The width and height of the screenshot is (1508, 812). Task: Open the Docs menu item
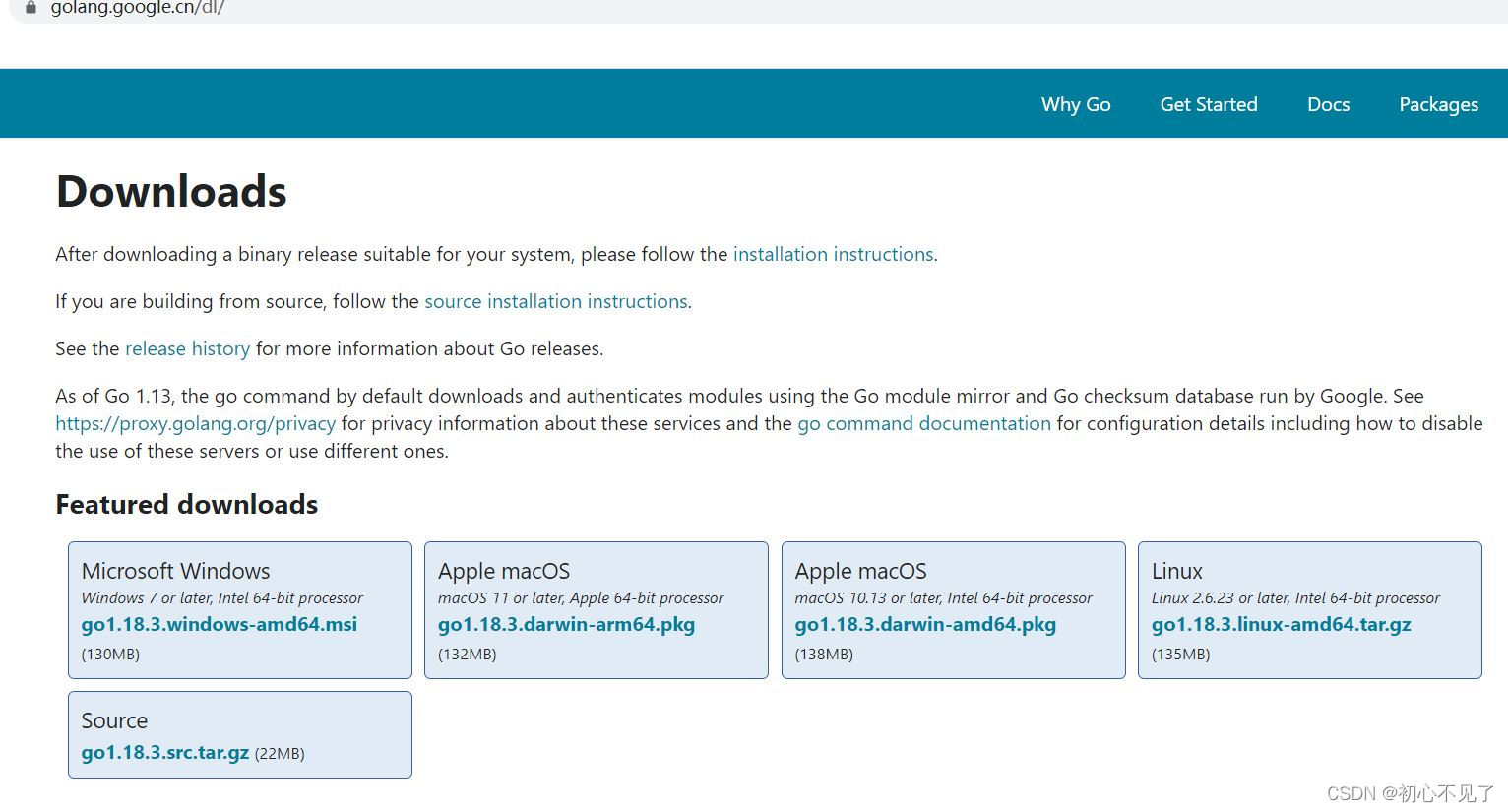click(x=1328, y=104)
